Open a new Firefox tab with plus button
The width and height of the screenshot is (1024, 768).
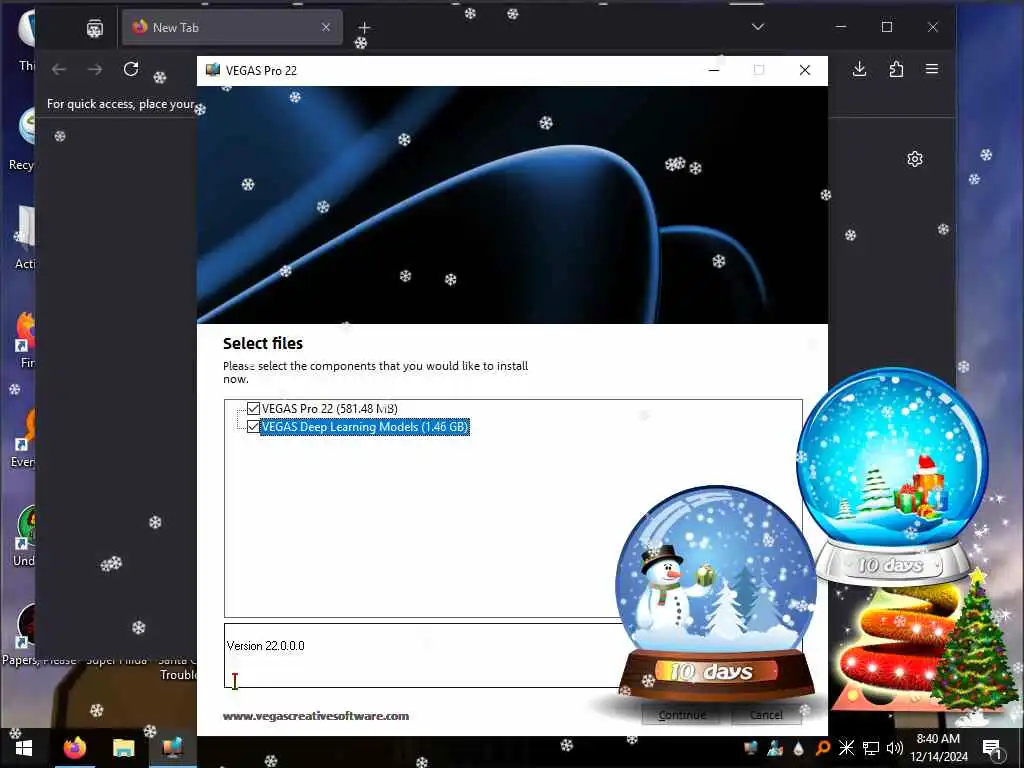coord(364,27)
